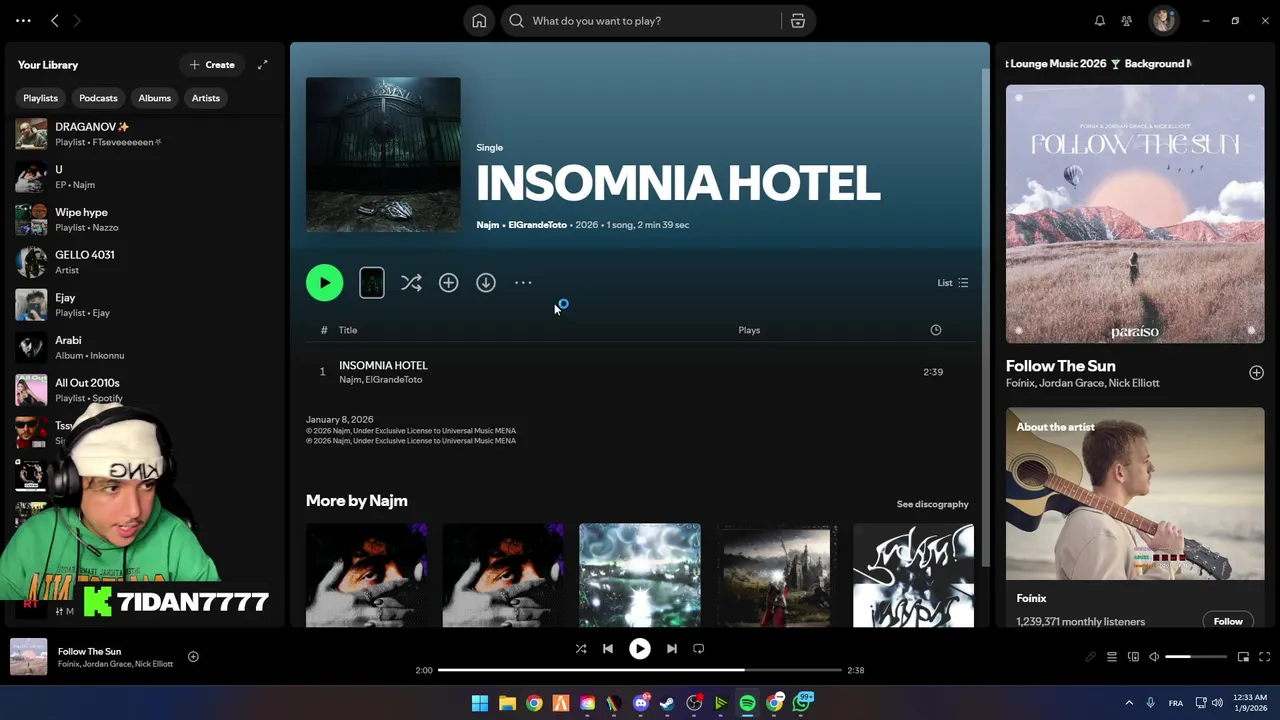The height and width of the screenshot is (720, 1280).
Task: Open Friend Activity icon
Action: [1127, 21]
